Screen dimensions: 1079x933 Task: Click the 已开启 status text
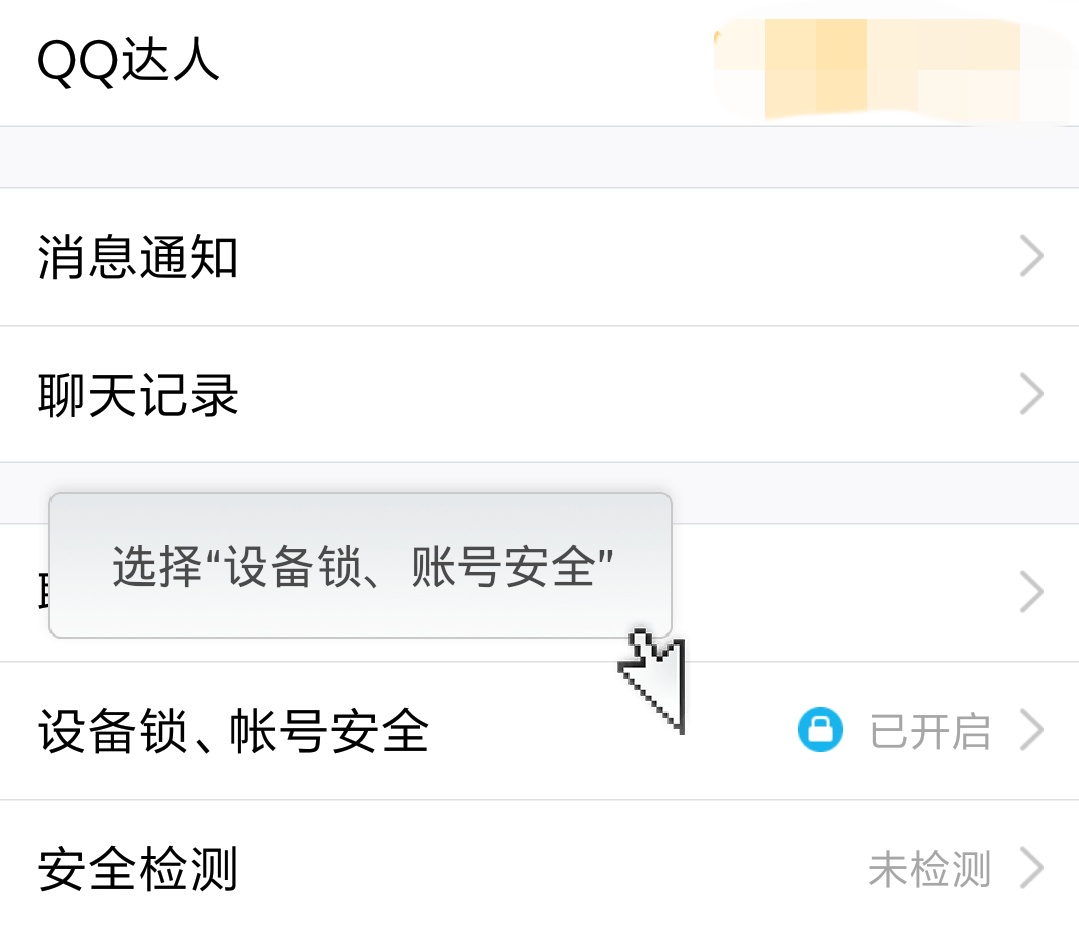930,731
